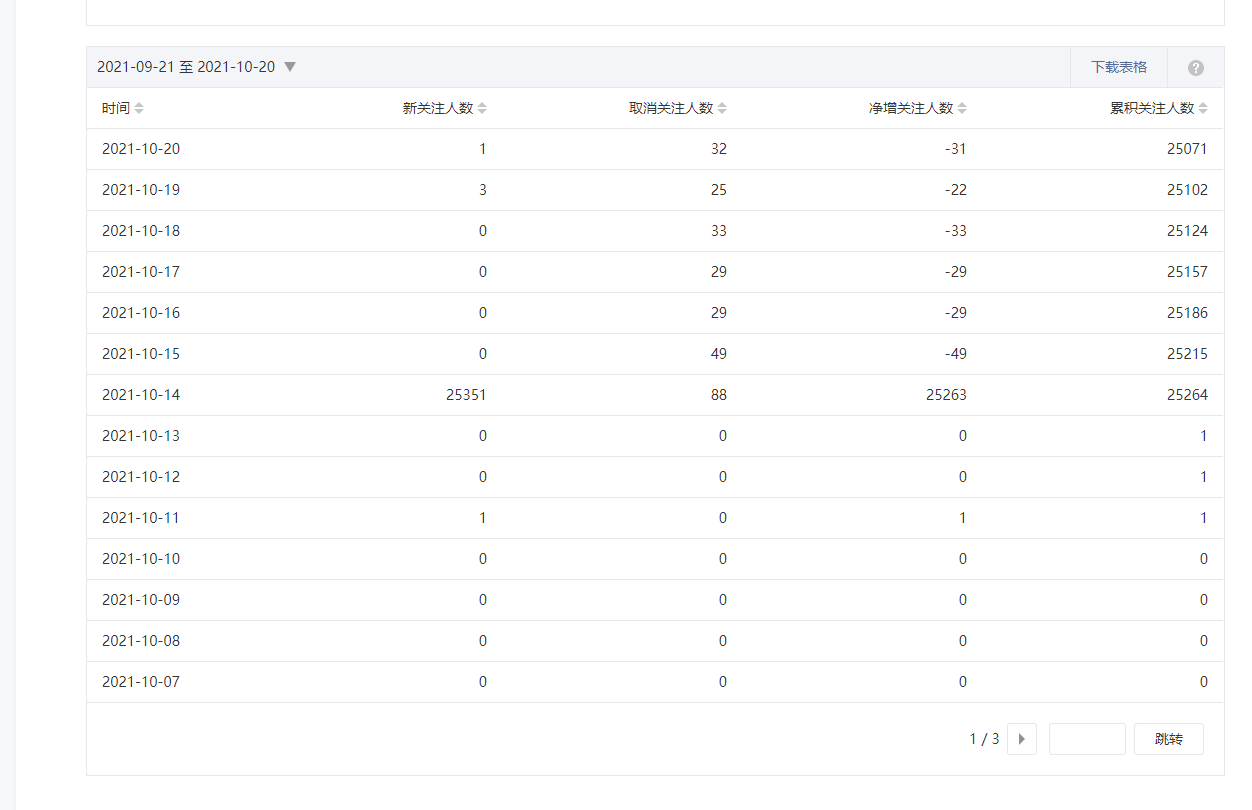1252x810 pixels.
Task: Select the 2021-10-14 date cell
Action: 141,395
